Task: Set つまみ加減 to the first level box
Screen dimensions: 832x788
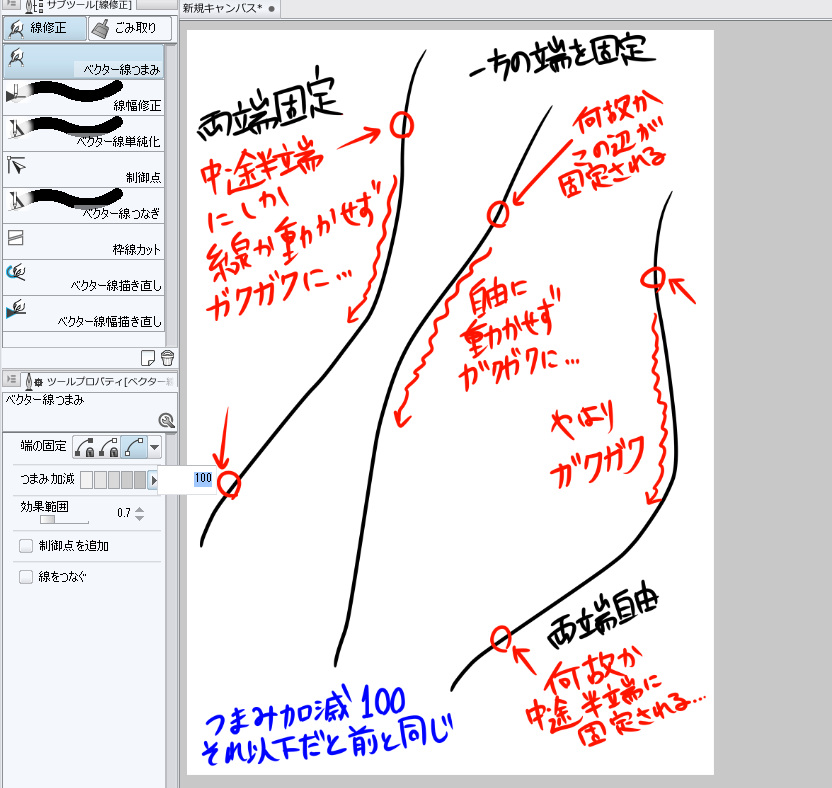Action: pyautogui.click(x=86, y=480)
